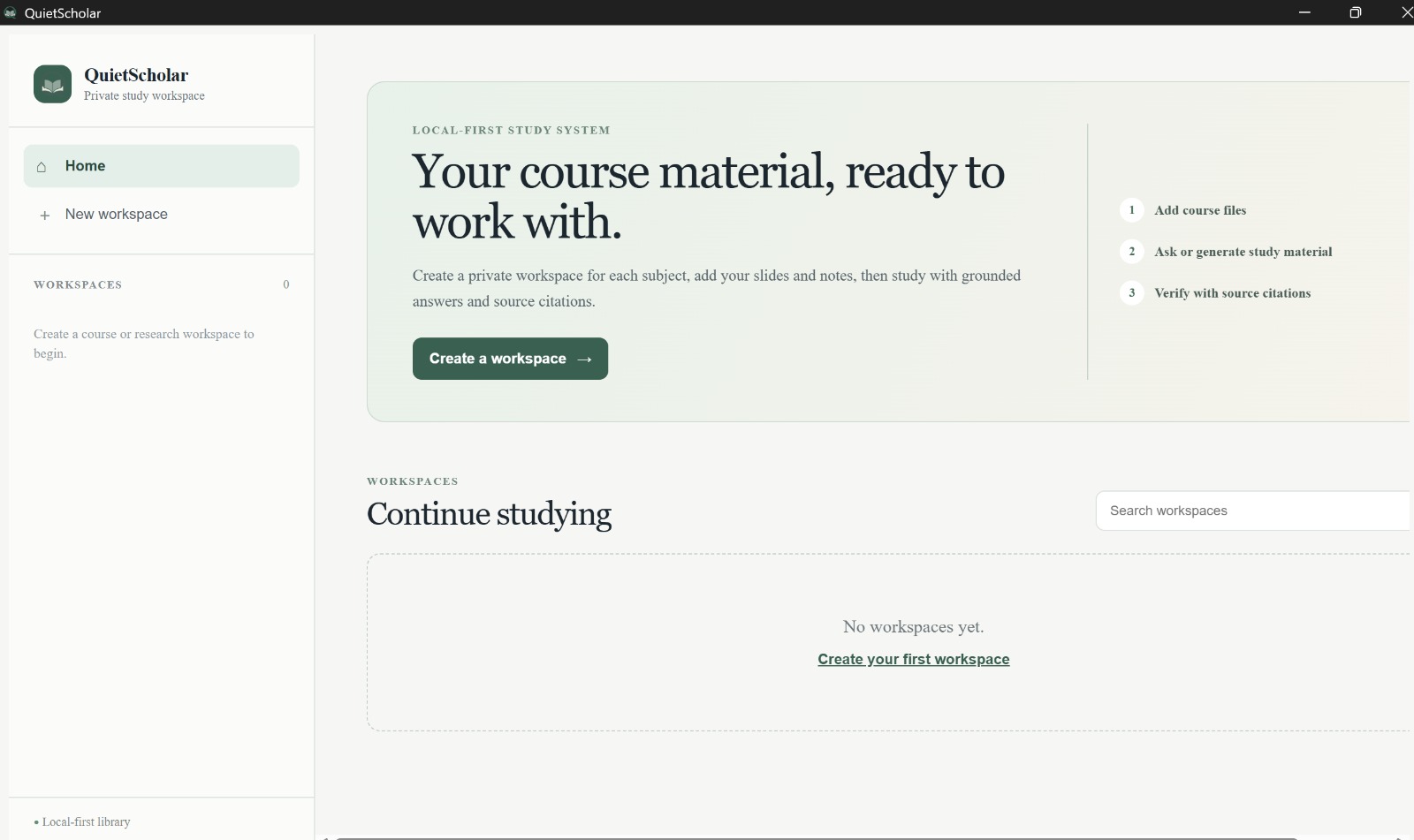Image resolution: width=1414 pixels, height=840 pixels.
Task: Click the sidebar hint about creating a course workspace
Action: pyautogui.click(x=144, y=344)
